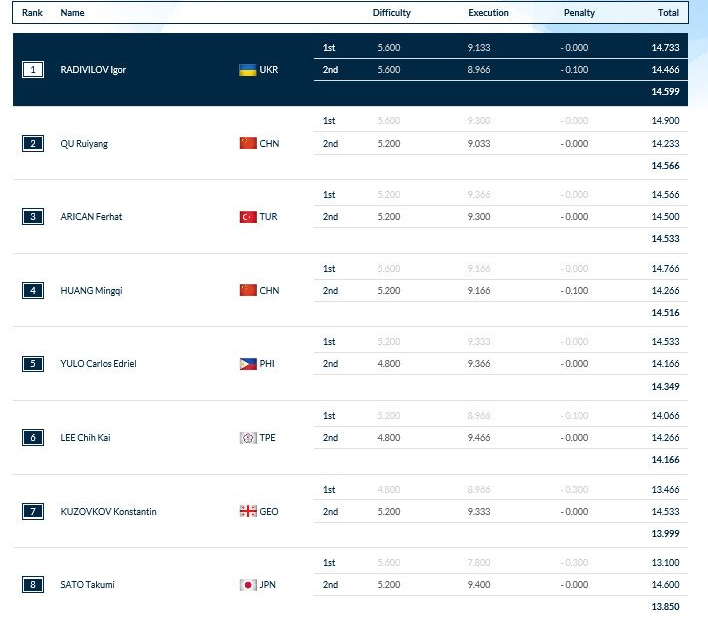Sort by the Total column header
This screenshot has width=708, height=617.
click(x=668, y=13)
